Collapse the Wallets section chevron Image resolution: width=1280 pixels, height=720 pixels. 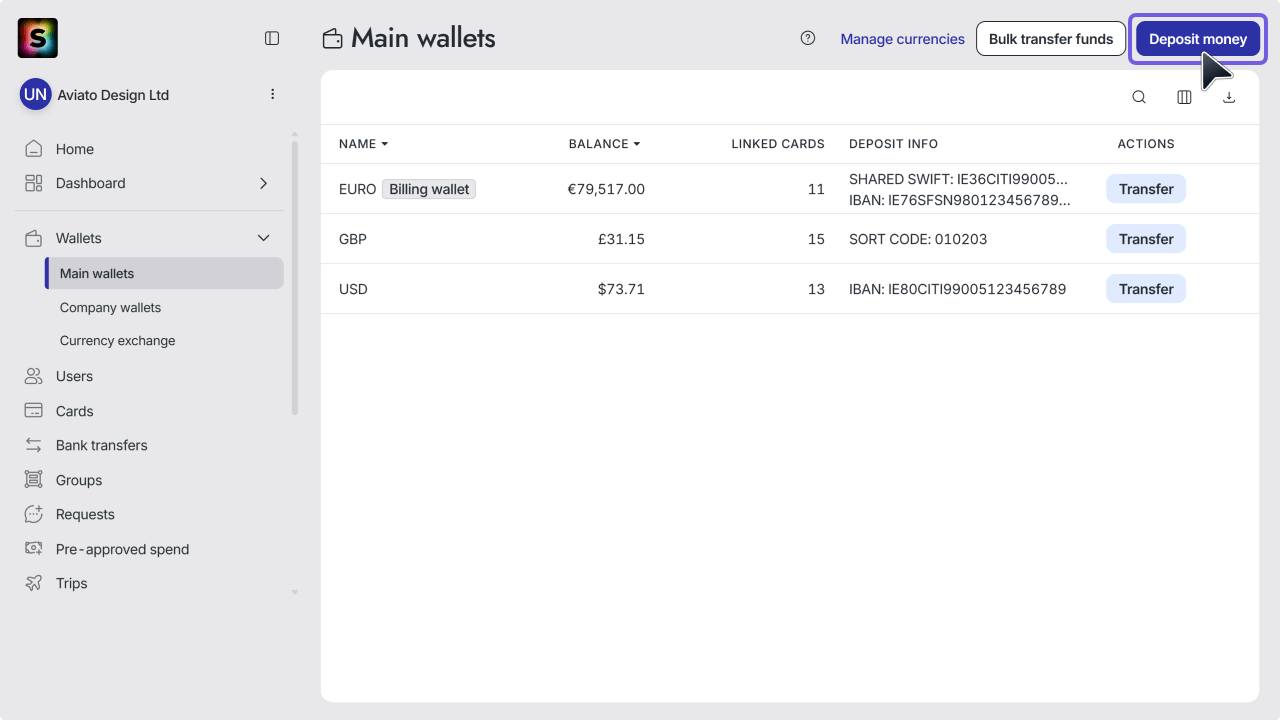pos(264,238)
